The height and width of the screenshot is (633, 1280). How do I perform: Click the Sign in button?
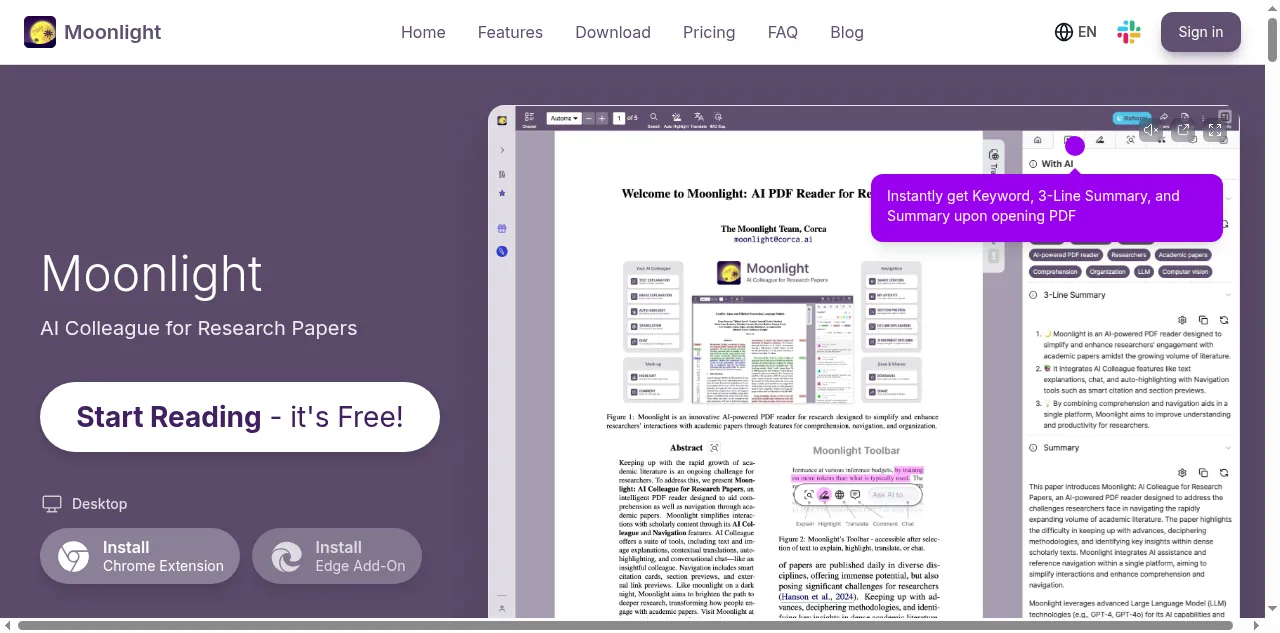(1201, 32)
